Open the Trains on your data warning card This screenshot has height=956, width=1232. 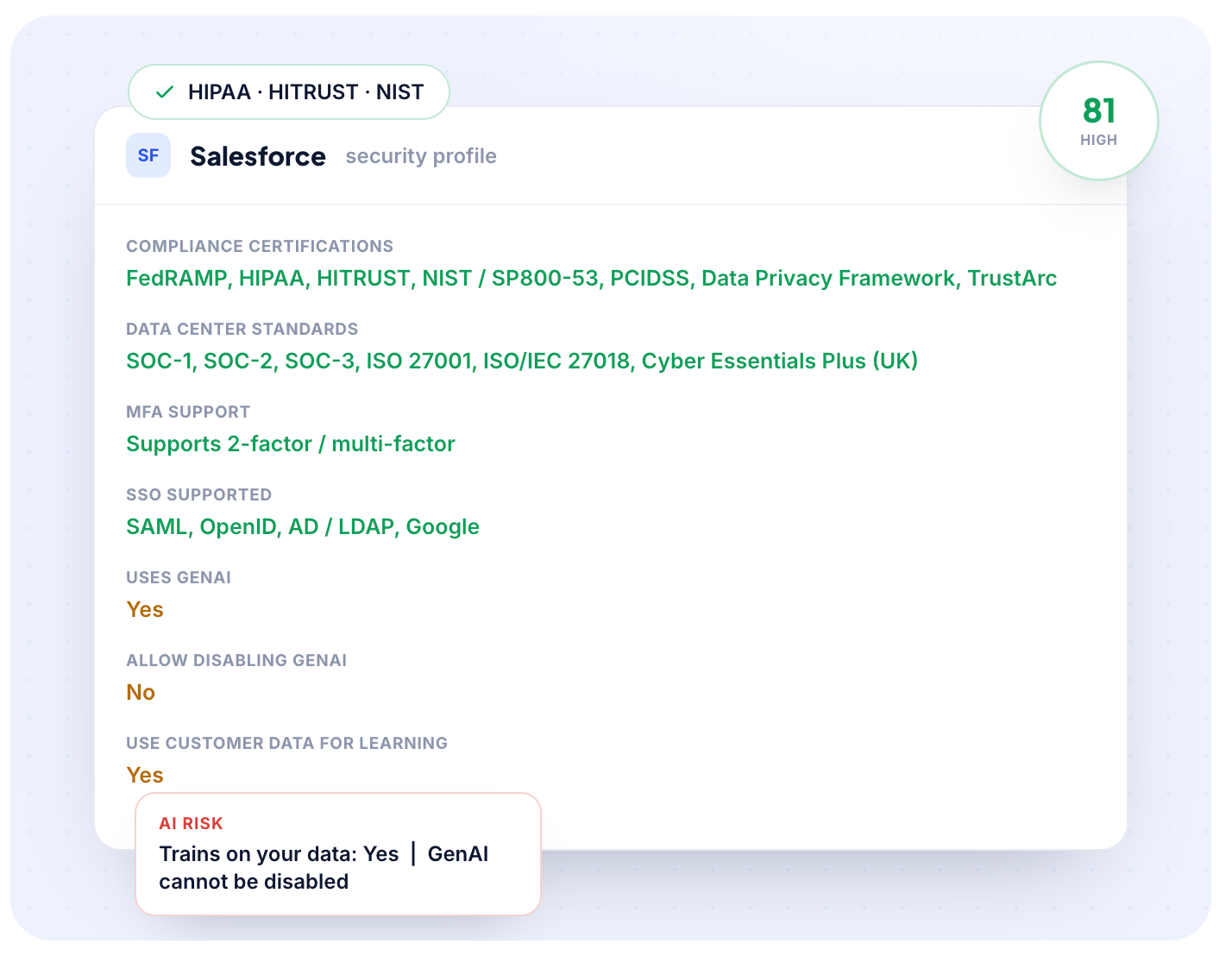tap(338, 854)
